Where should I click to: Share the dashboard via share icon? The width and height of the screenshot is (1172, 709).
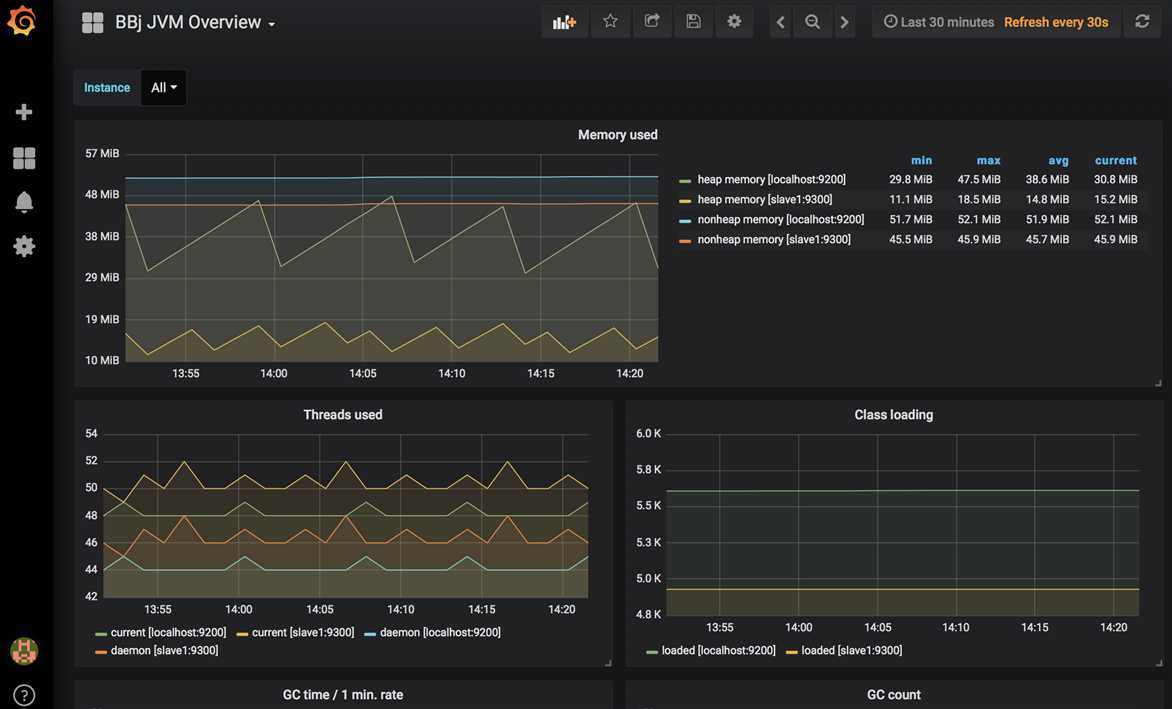click(x=652, y=22)
